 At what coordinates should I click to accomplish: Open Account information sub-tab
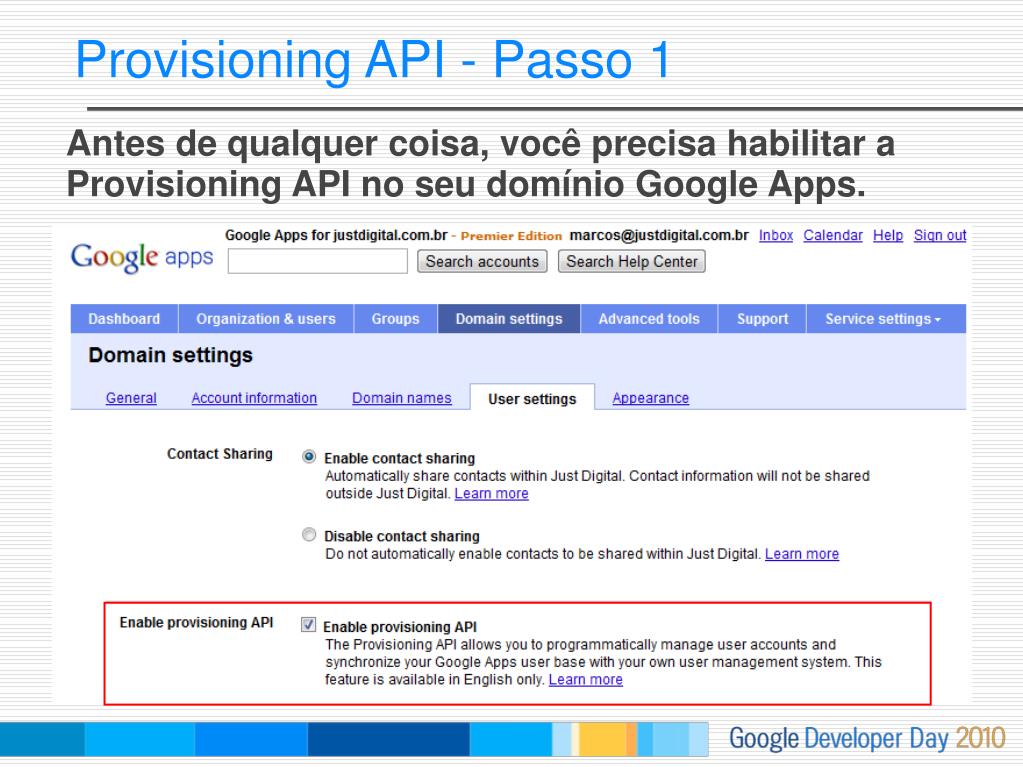(x=254, y=398)
